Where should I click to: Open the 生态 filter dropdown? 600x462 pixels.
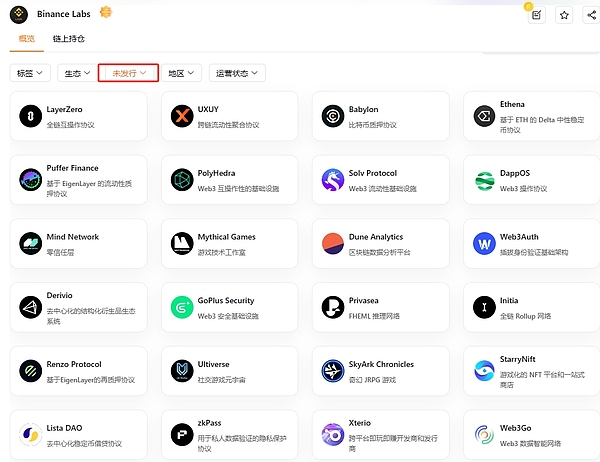(x=76, y=73)
